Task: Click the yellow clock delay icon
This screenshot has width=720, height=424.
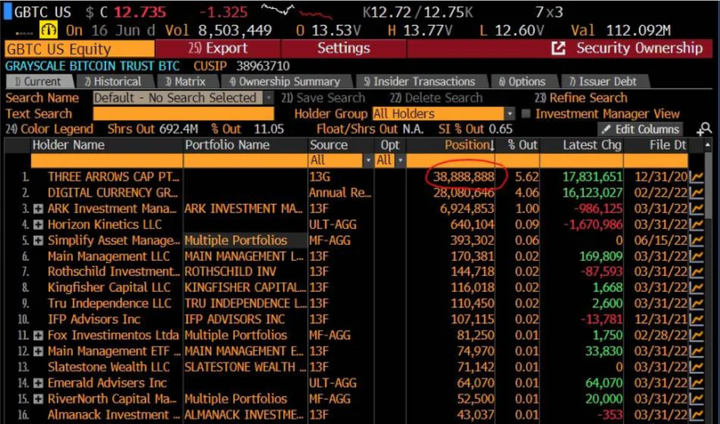Action: click(x=48, y=30)
